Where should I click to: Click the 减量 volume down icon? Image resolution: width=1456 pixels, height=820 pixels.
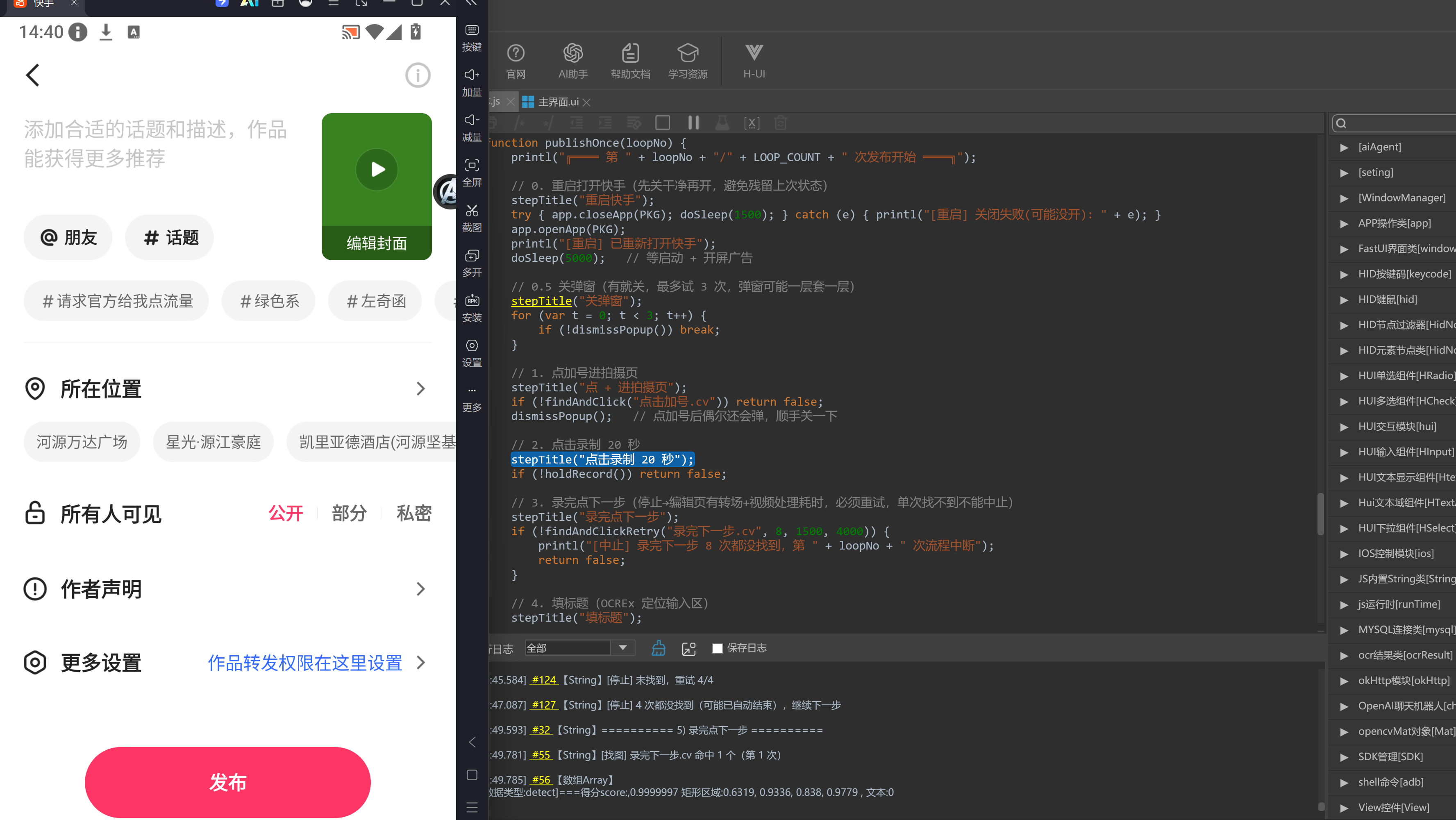472,128
